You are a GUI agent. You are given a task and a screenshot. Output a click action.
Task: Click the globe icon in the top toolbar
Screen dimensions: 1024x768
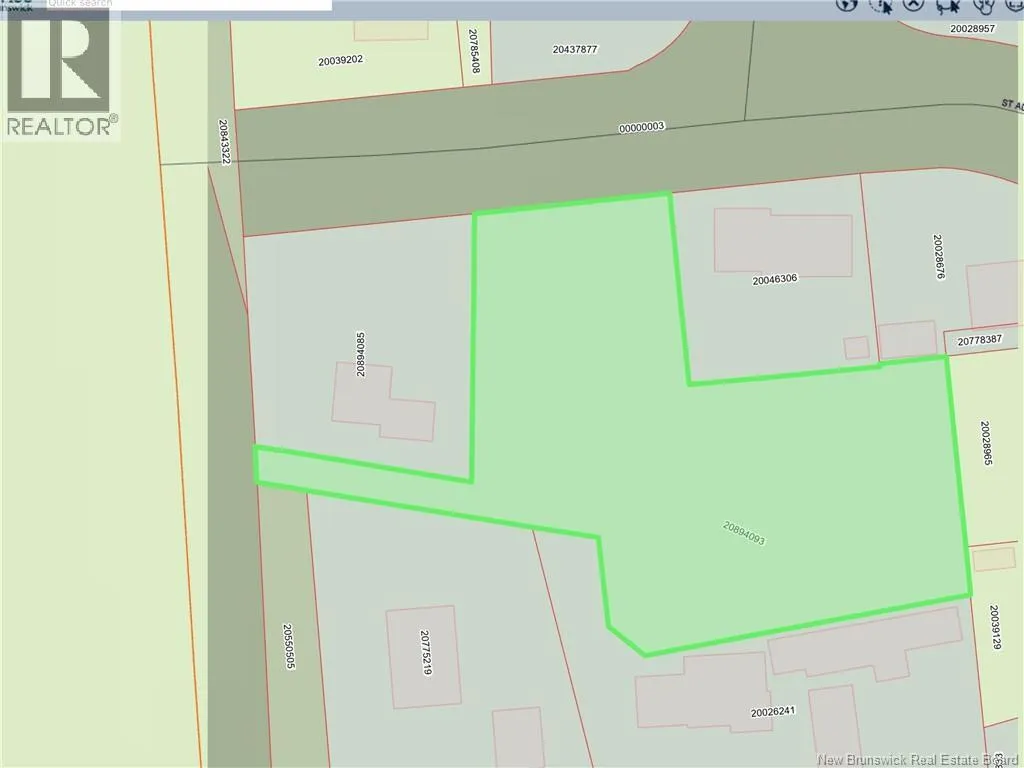(847, 4)
